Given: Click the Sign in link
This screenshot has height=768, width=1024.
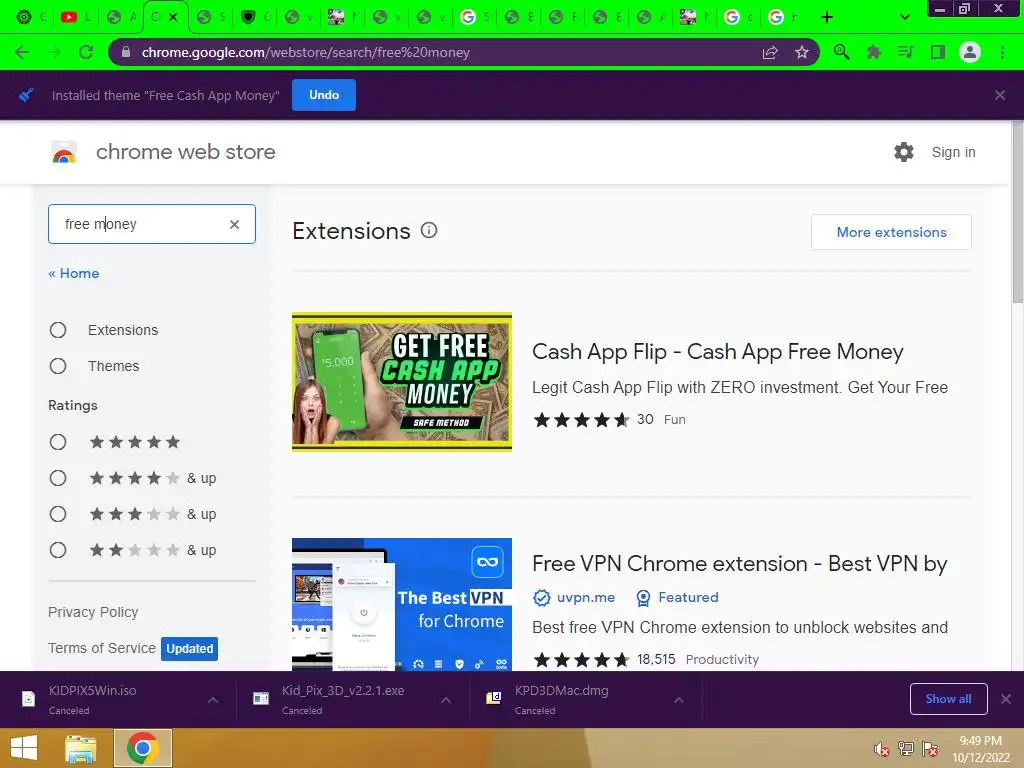Looking at the screenshot, I should click(953, 152).
